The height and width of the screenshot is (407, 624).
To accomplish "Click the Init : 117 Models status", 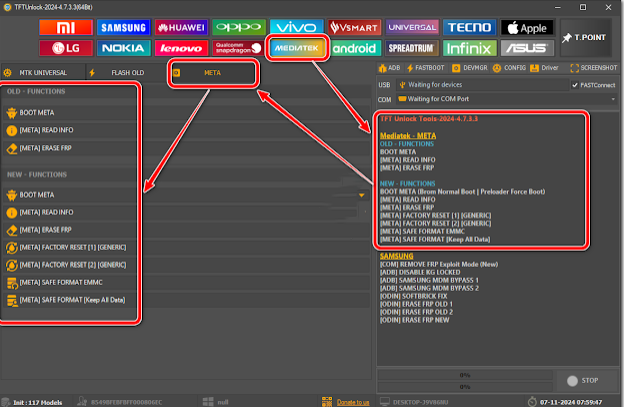I will click(x=37, y=403).
